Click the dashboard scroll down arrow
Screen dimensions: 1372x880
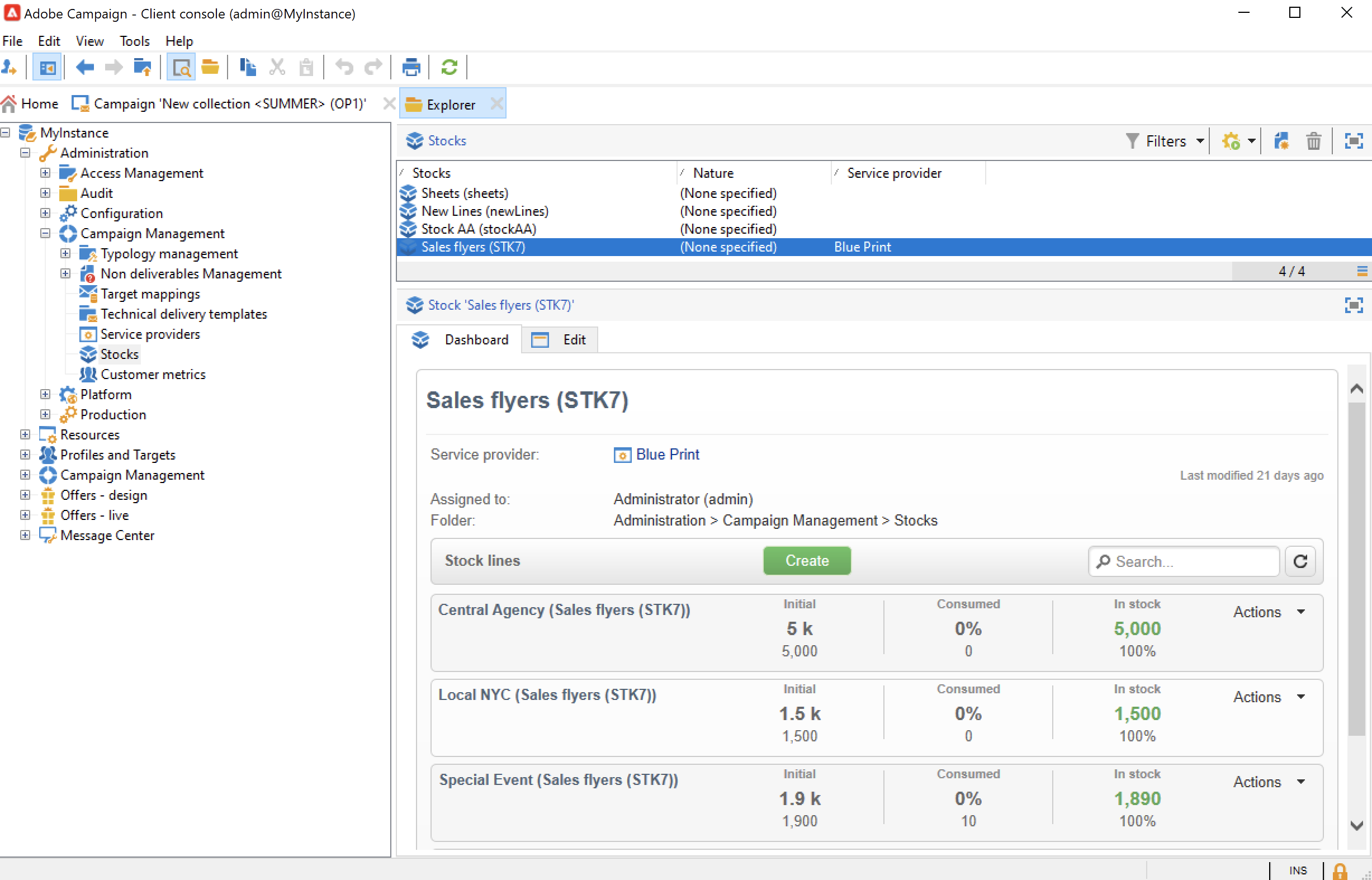tap(1356, 825)
